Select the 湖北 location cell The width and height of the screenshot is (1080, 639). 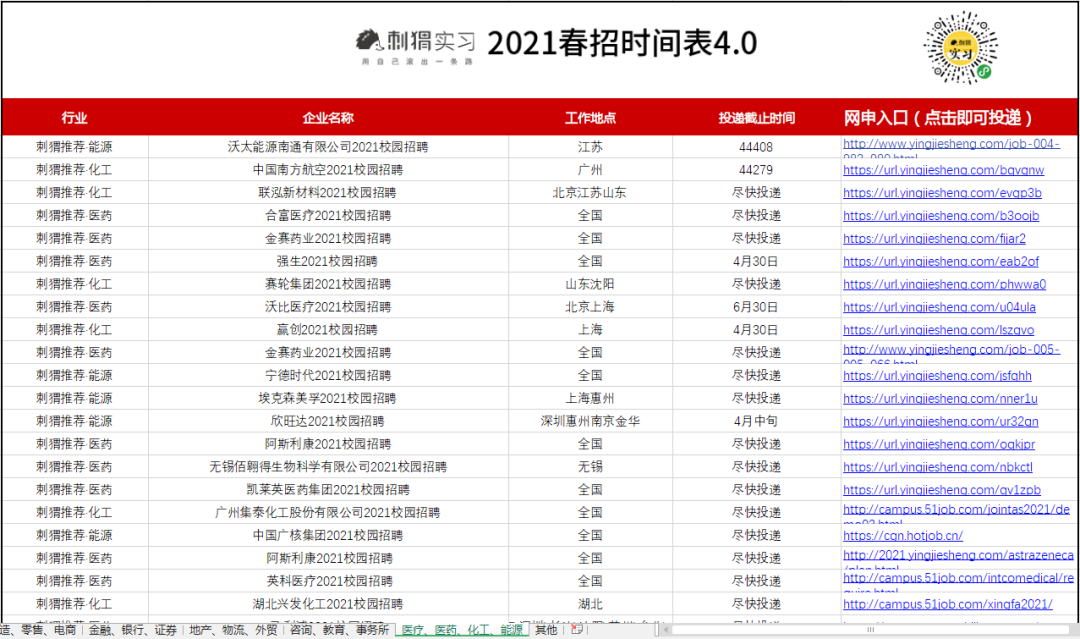pyautogui.click(x=590, y=604)
